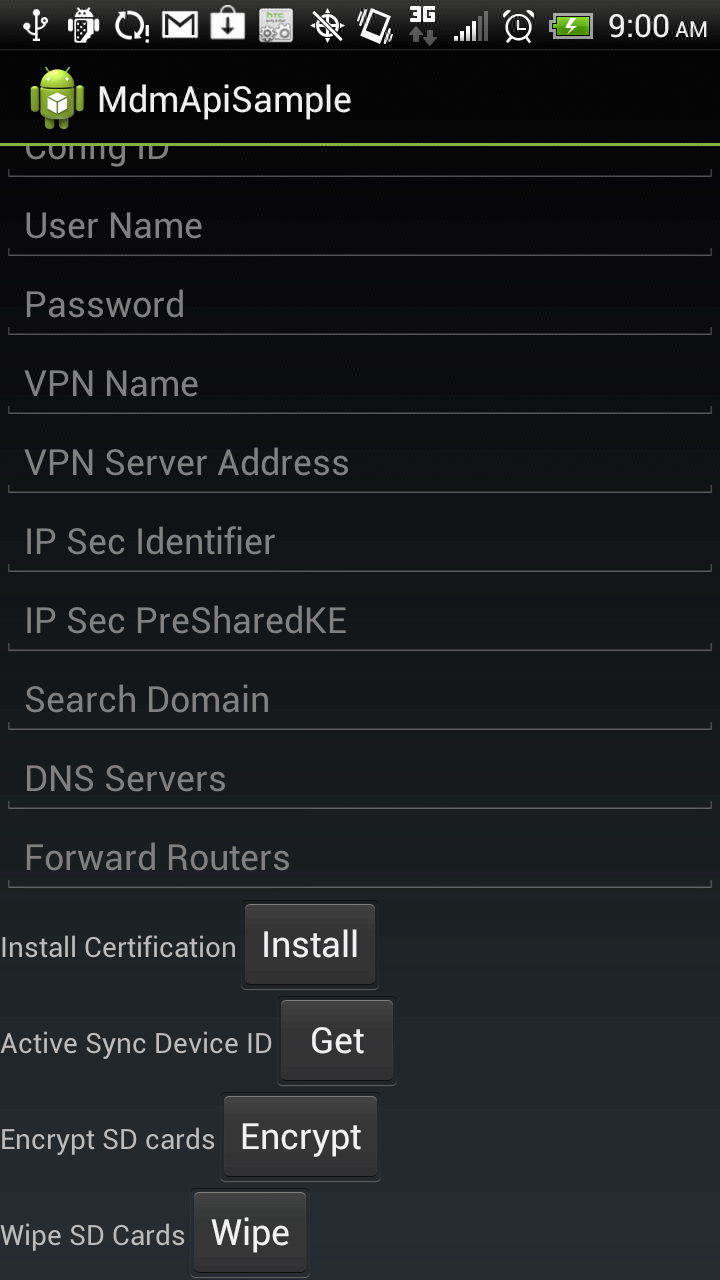Tap the alarm clock status icon
720x1280 pixels.
(518, 26)
